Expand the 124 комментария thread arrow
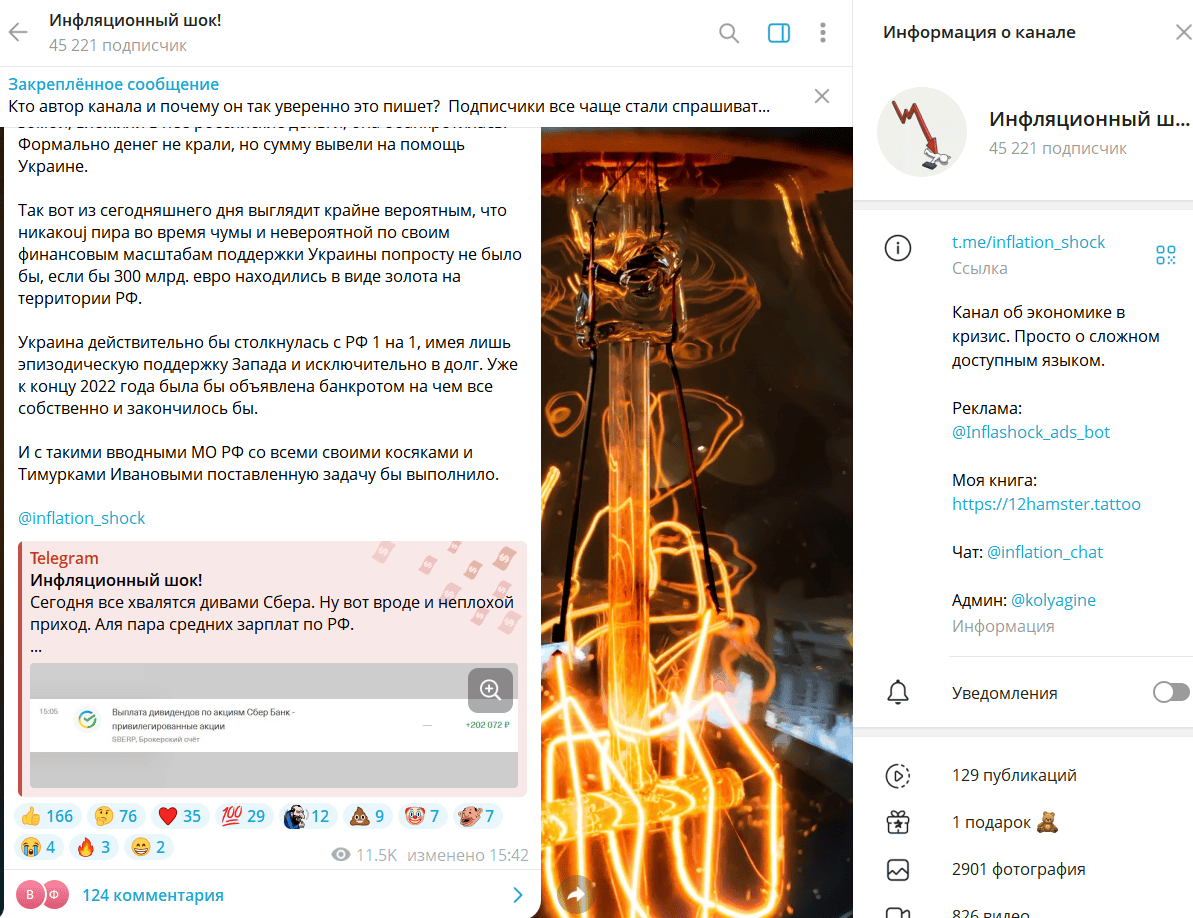The width and height of the screenshot is (1193, 918). pos(517,895)
